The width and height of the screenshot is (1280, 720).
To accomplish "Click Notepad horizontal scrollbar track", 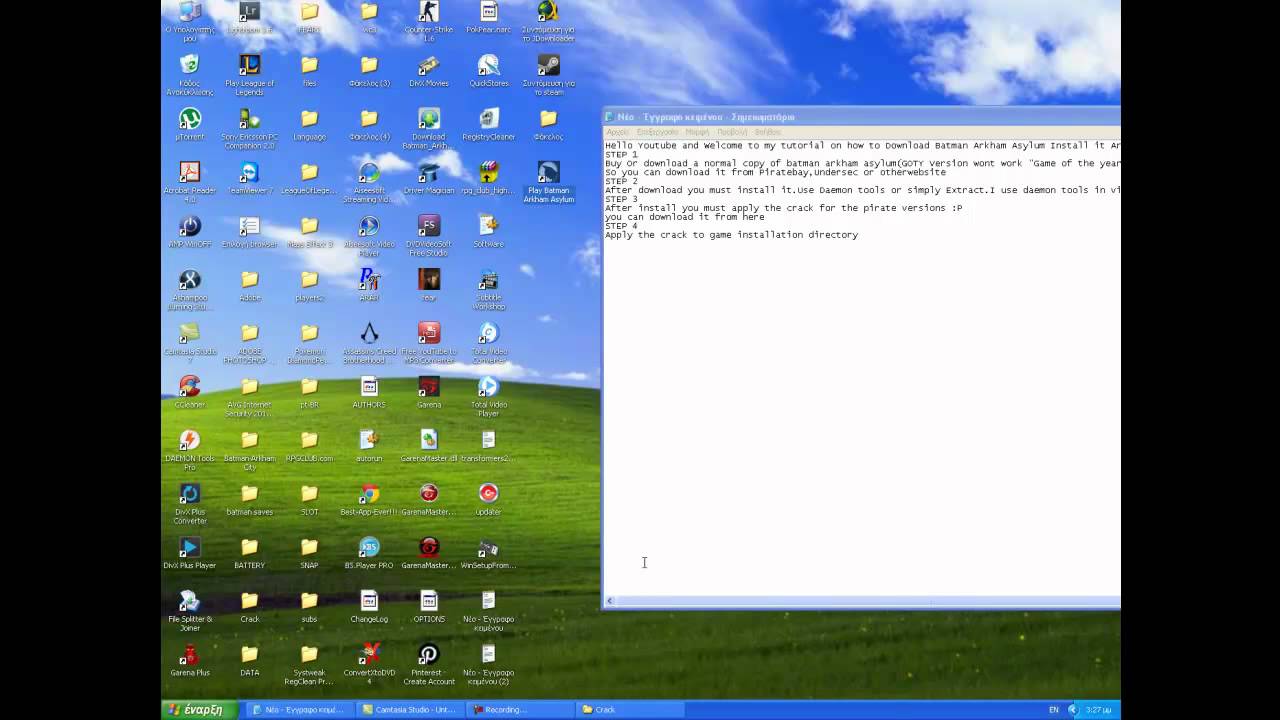I will click(868, 602).
